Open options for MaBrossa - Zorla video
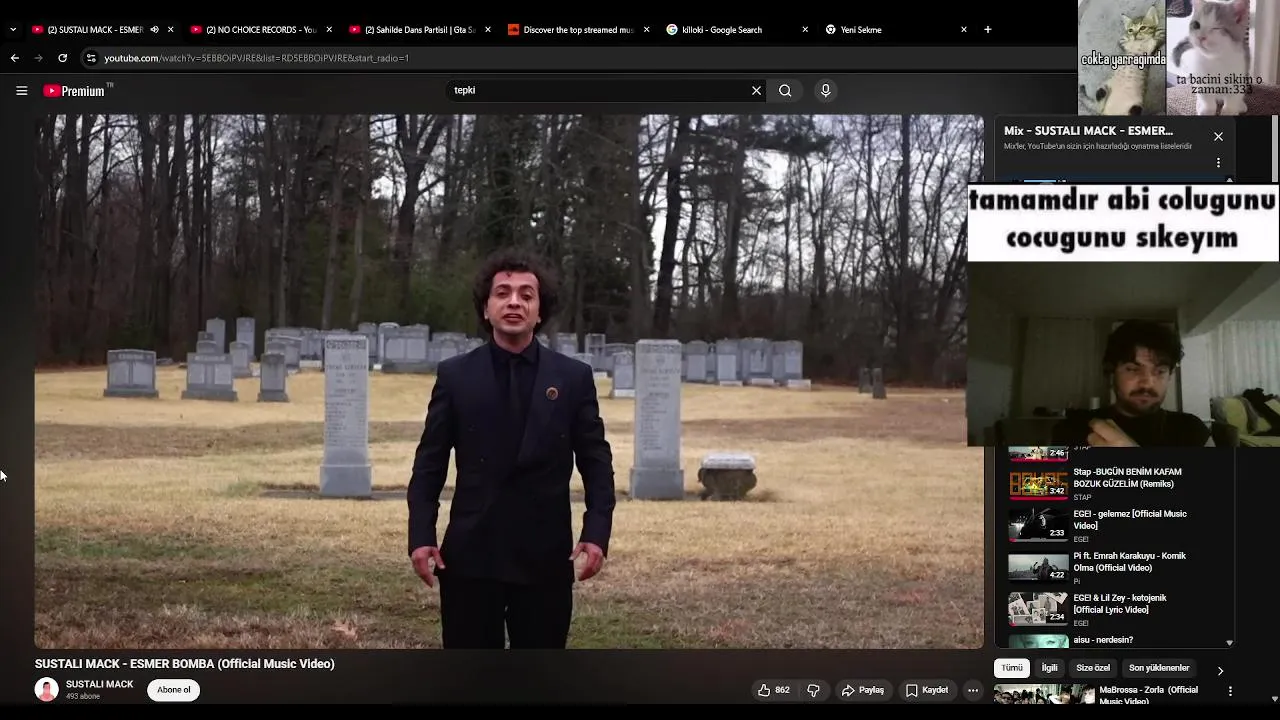Image resolution: width=1280 pixels, height=720 pixels. pos(1230,691)
